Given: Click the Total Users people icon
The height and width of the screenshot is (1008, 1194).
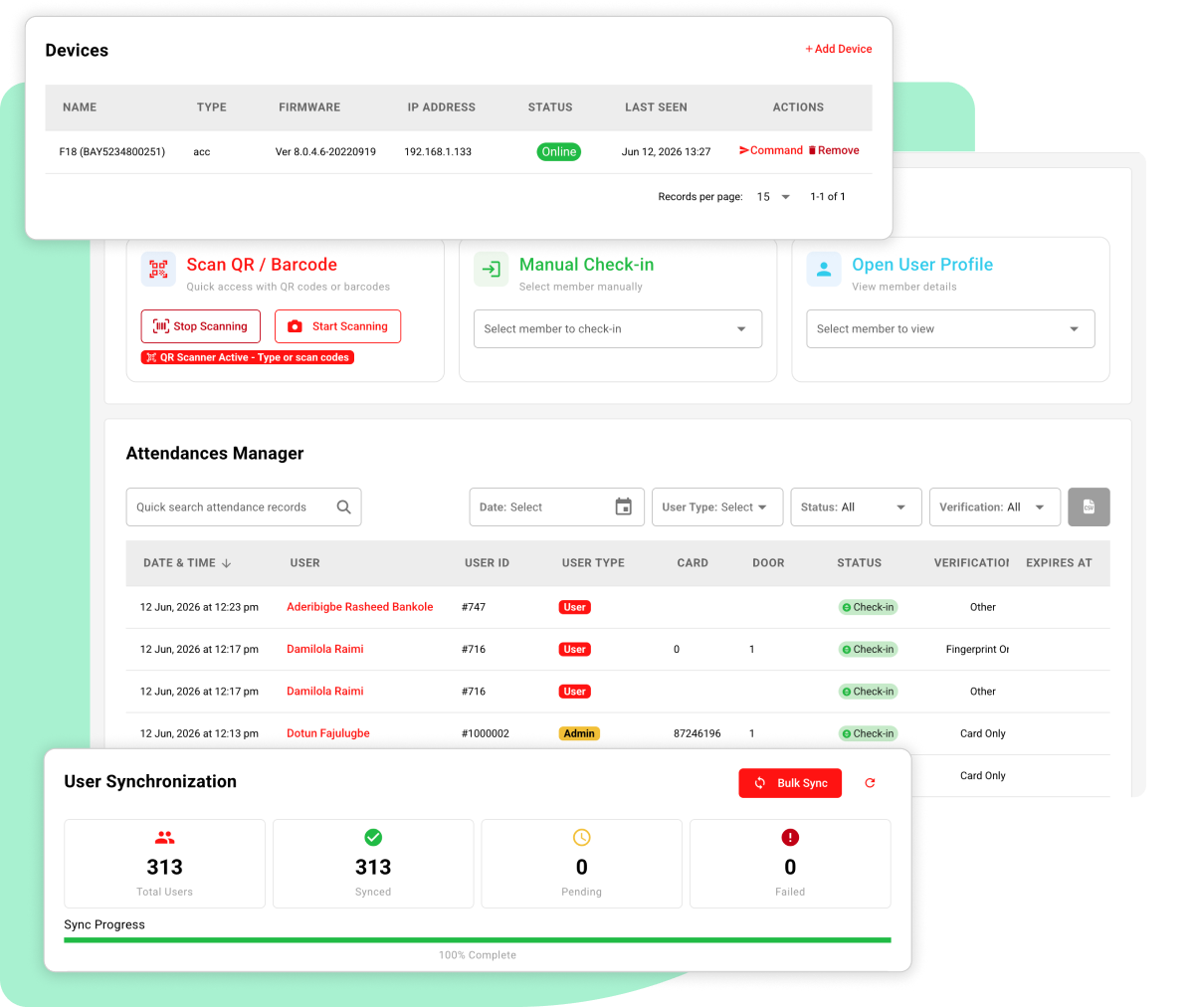Looking at the screenshot, I should coord(165,838).
